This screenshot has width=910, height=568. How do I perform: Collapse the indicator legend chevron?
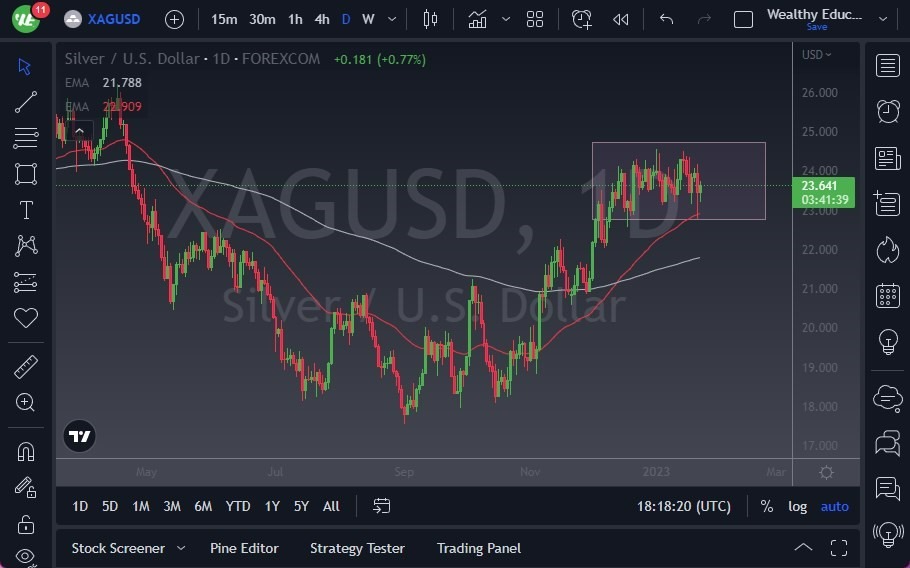tap(80, 131)
